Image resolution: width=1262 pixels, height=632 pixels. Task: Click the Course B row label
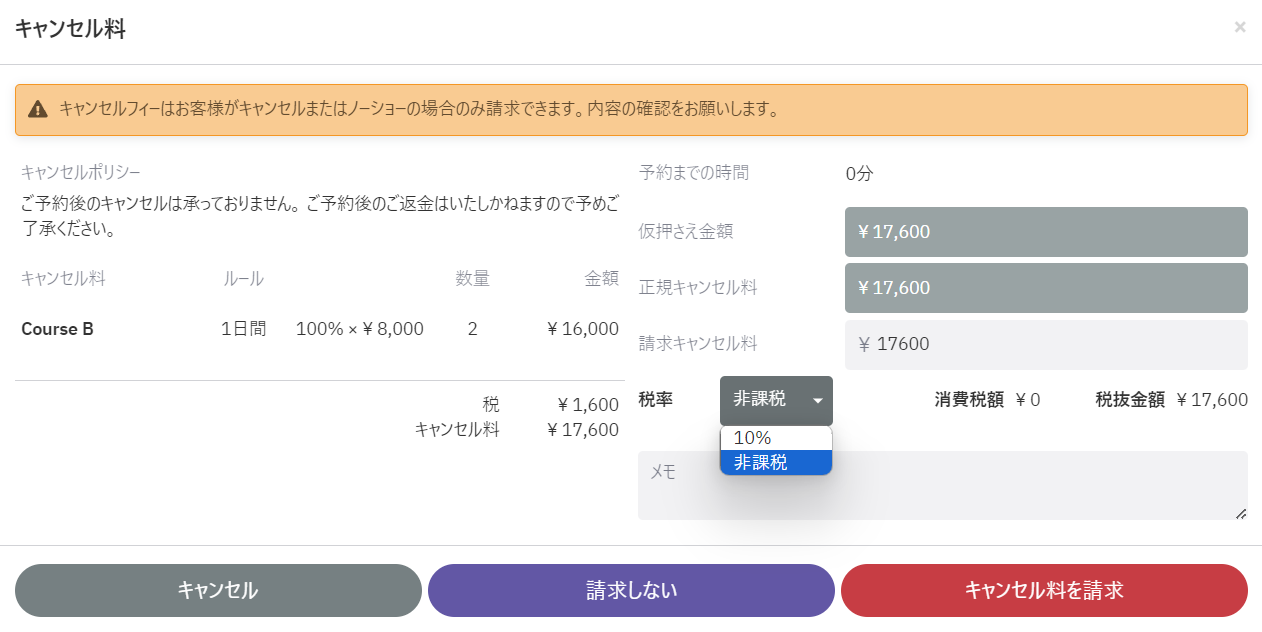pyautogui.click(x=57, y=329)
